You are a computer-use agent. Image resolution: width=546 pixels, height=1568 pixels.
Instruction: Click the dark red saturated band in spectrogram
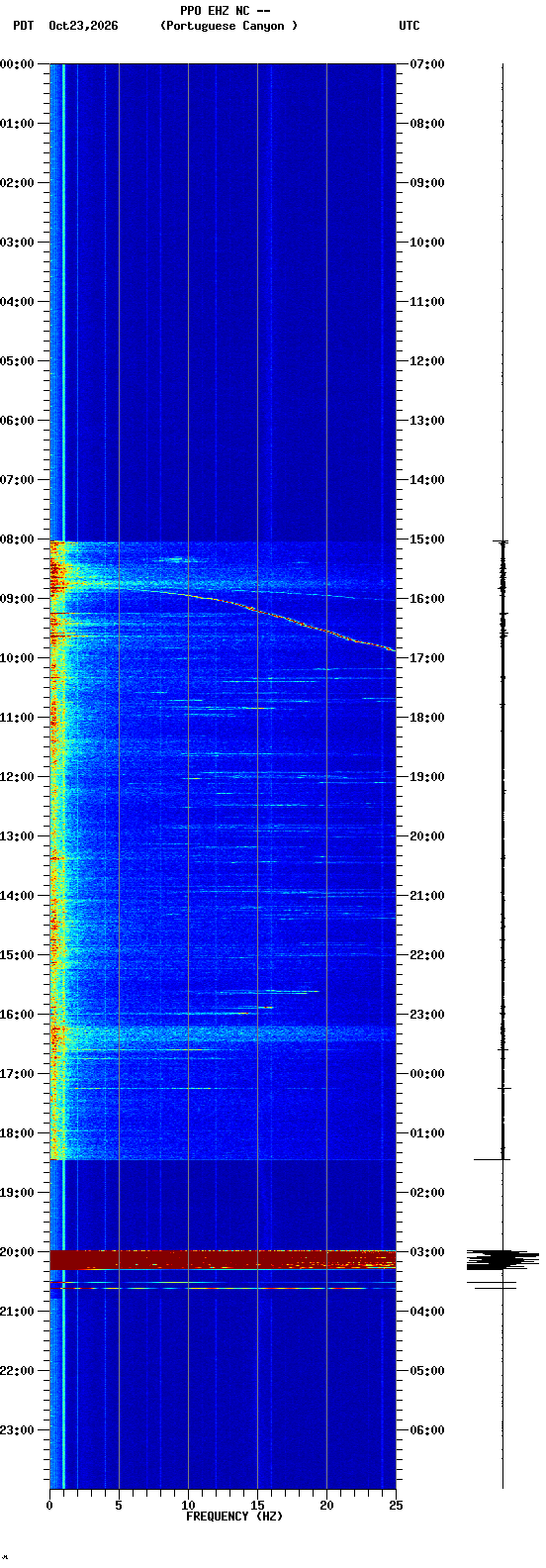click(223, 1259)
